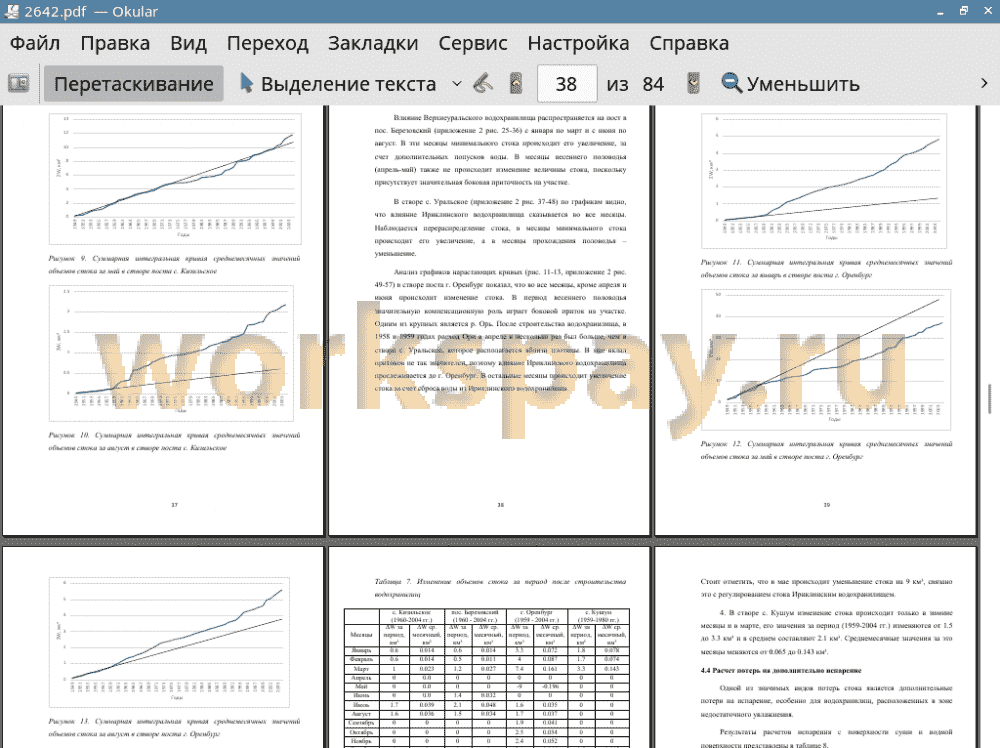Select the Выделение текста tool

(338, 84)
